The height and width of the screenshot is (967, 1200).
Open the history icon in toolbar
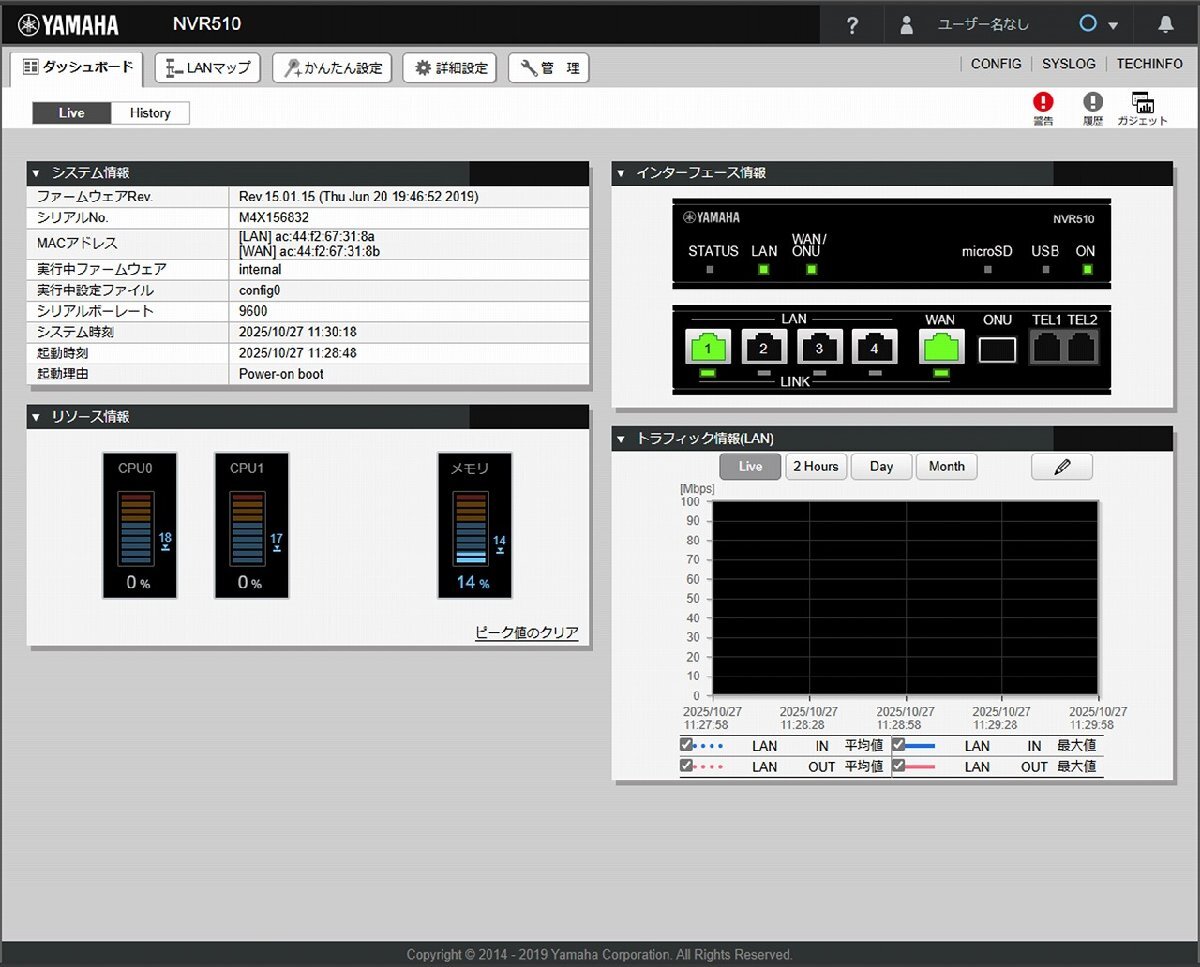point(1093,102)
